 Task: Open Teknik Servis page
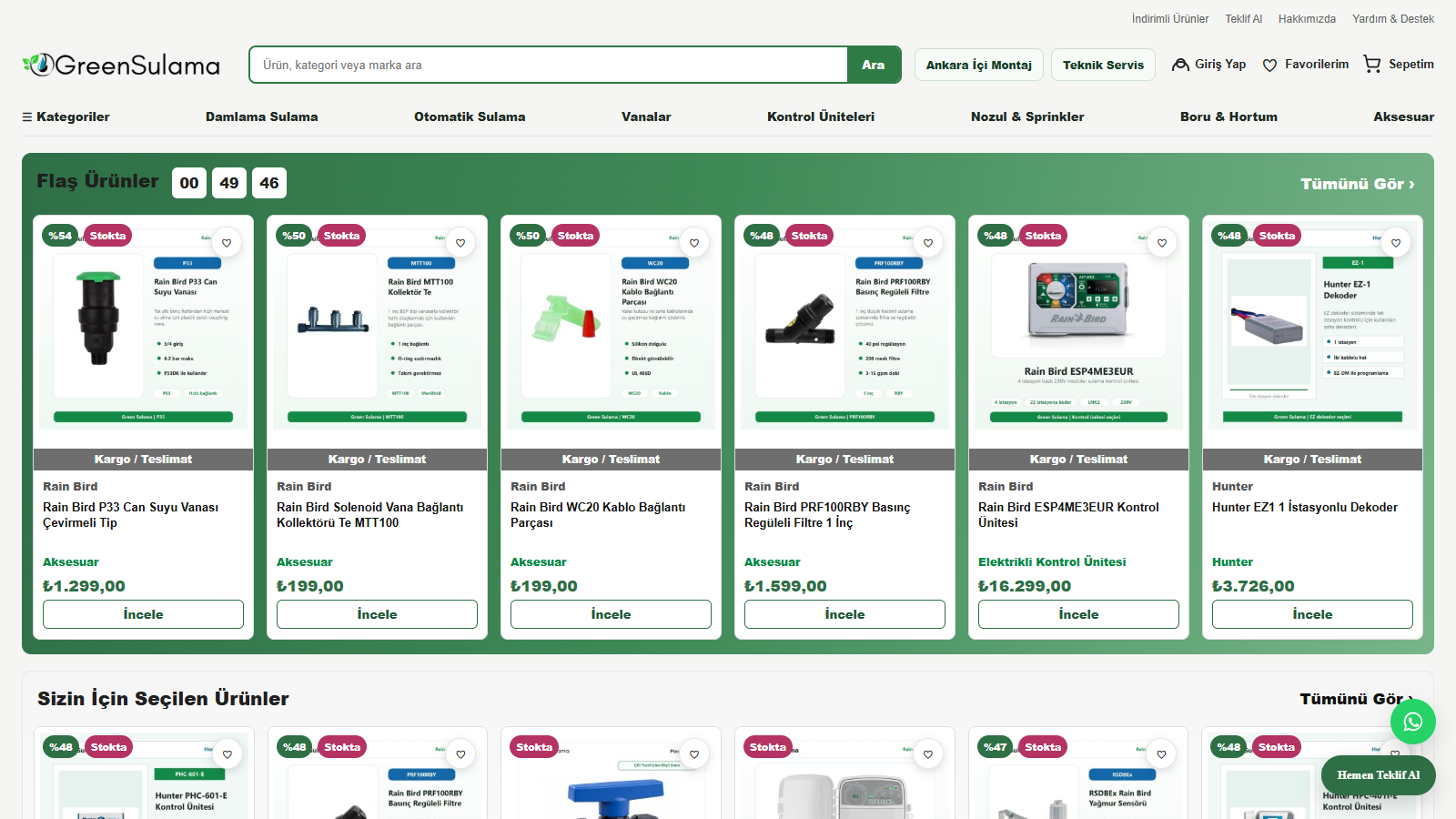point(1103,65)
